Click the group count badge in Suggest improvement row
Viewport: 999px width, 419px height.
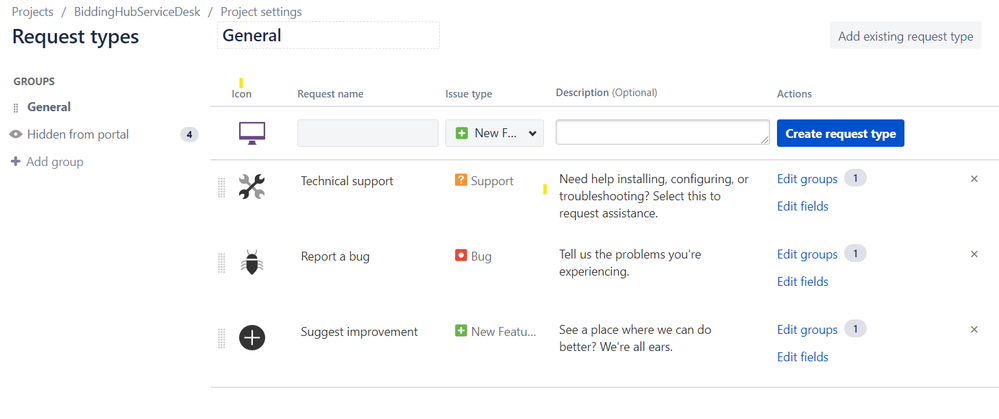855,329
